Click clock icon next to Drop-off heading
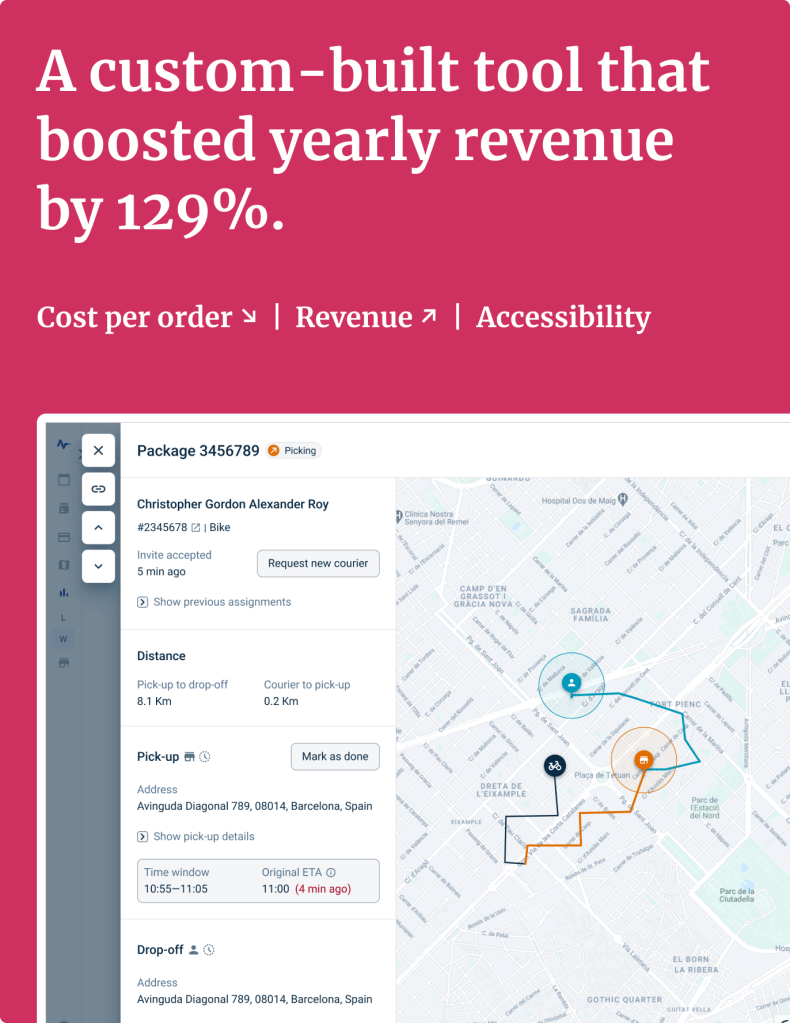Image resolution: width=790 pixels, height=1023 pixels. (209, 950)
